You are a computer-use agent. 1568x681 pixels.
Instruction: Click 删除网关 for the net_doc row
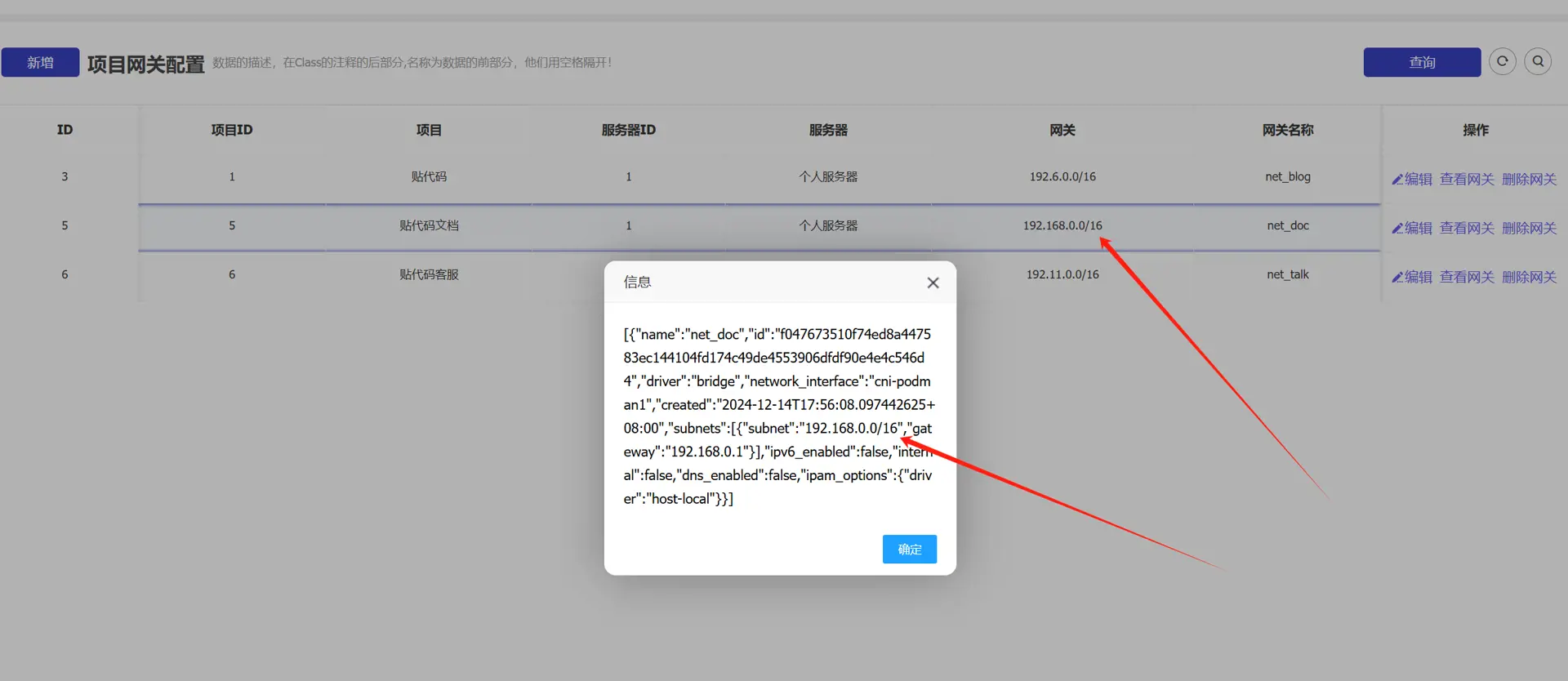click(x=1529, y=229)
